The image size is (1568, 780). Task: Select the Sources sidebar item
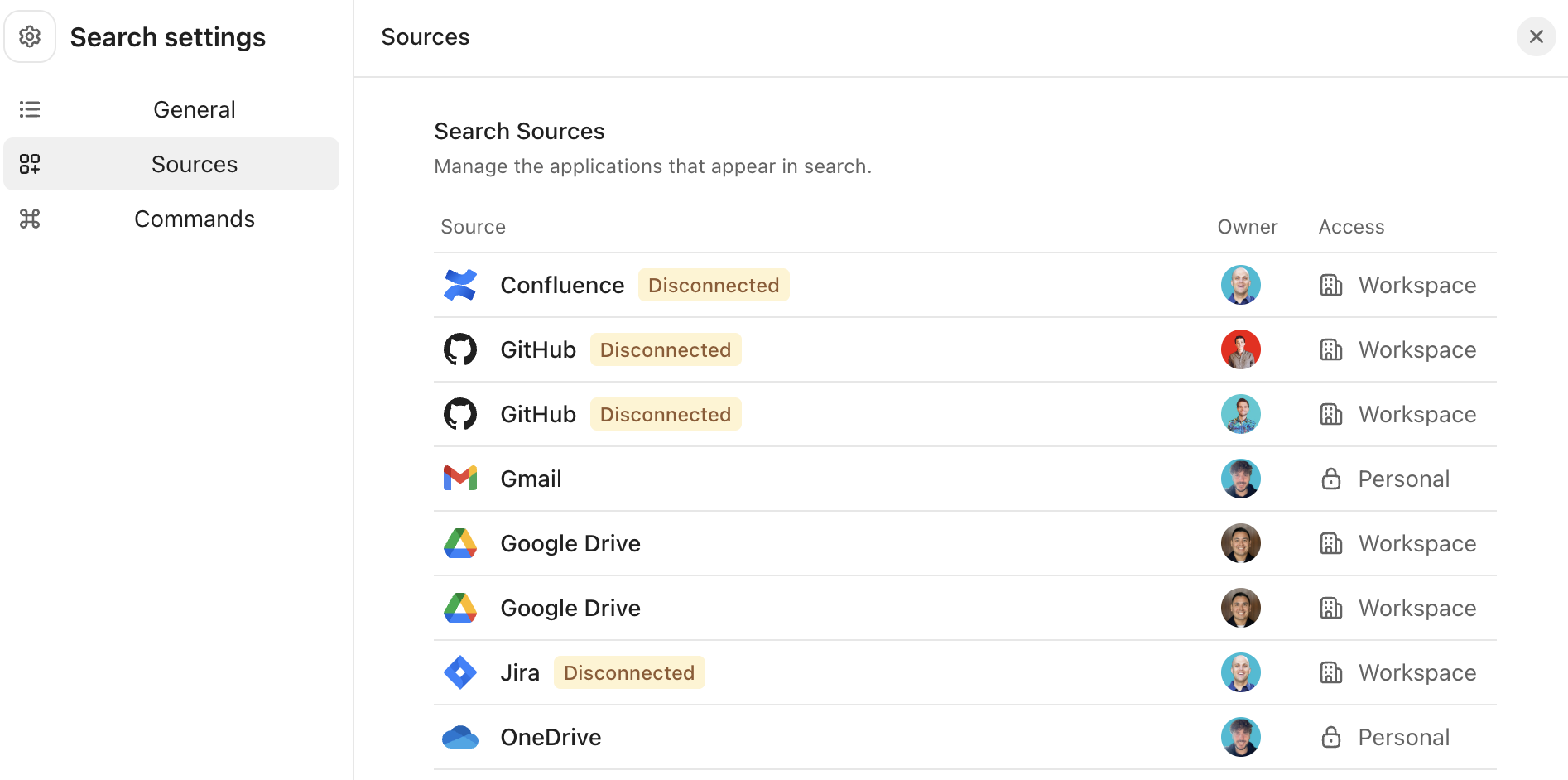pyautogui.click(x=171, y=164)
